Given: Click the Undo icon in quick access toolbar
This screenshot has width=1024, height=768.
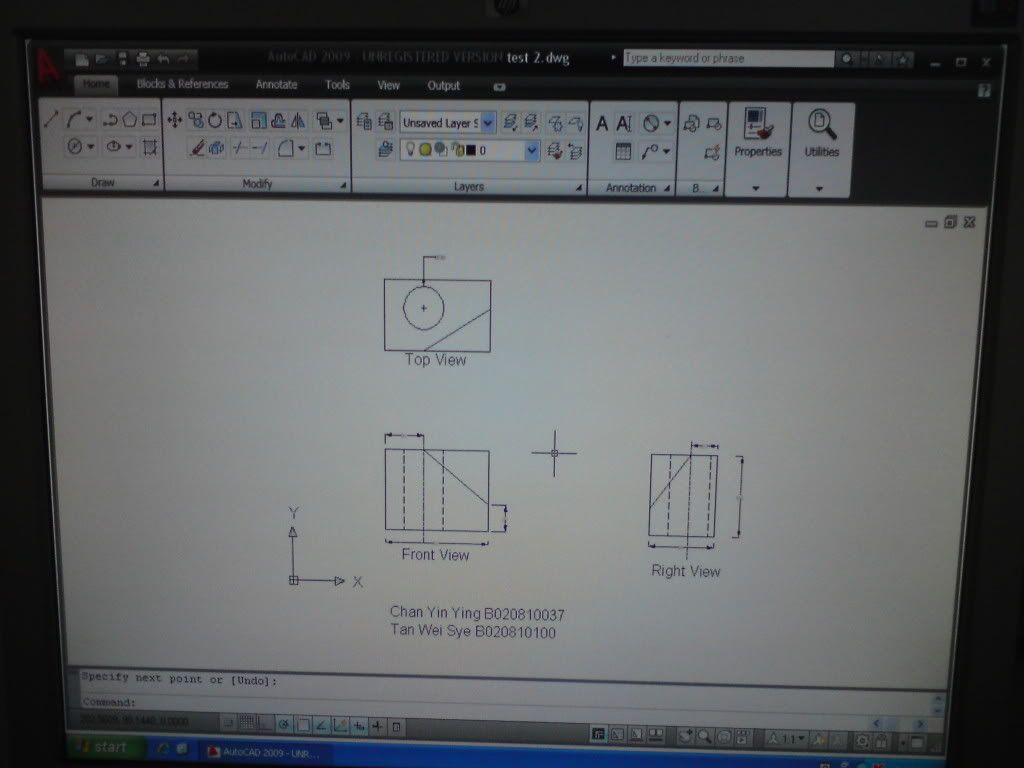Looking at the screenshot, I should point(163,59).
